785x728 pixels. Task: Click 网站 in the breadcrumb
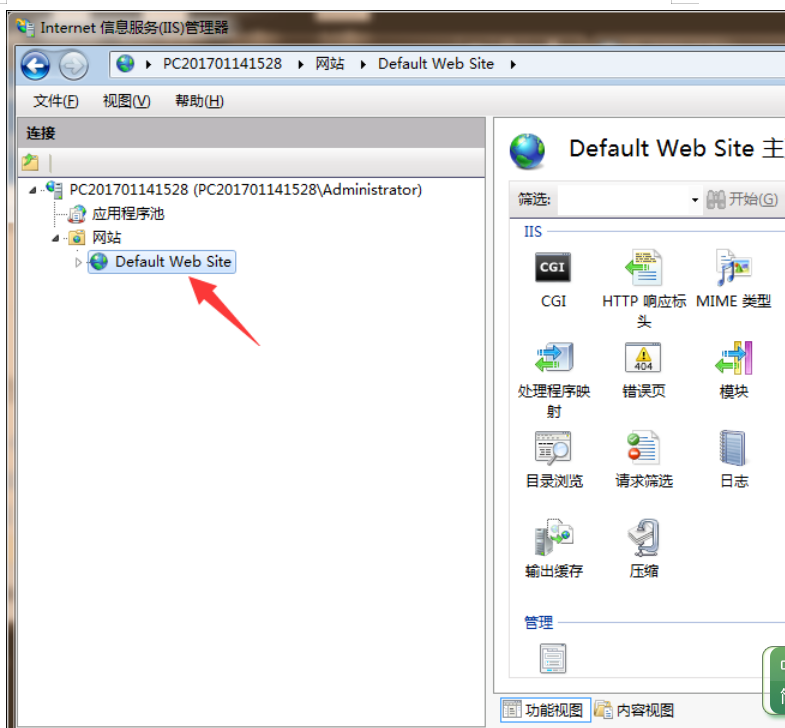330,64
